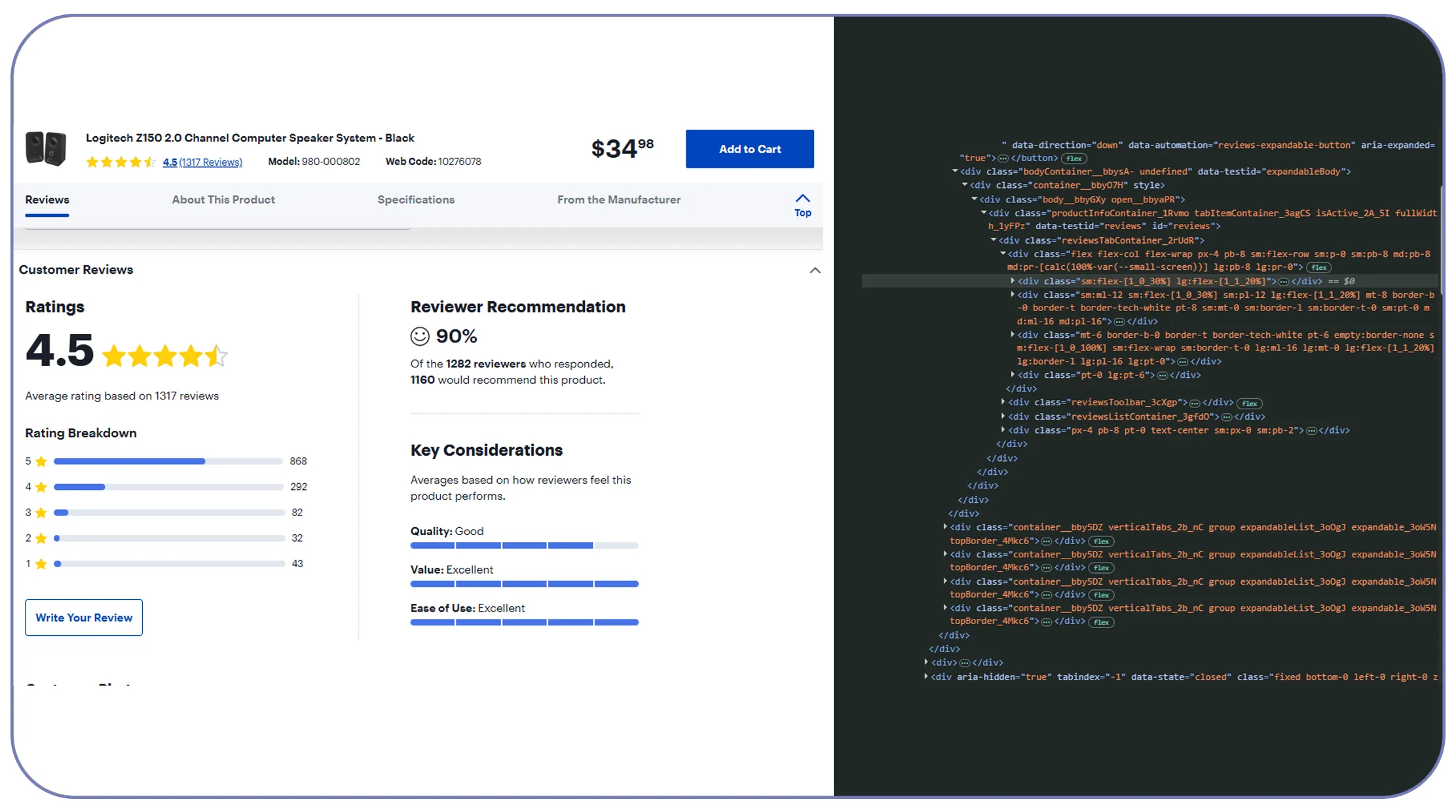Click the Logitech Z150 product title
Viewport: 1456px width, 812px height.
(250, 138)
